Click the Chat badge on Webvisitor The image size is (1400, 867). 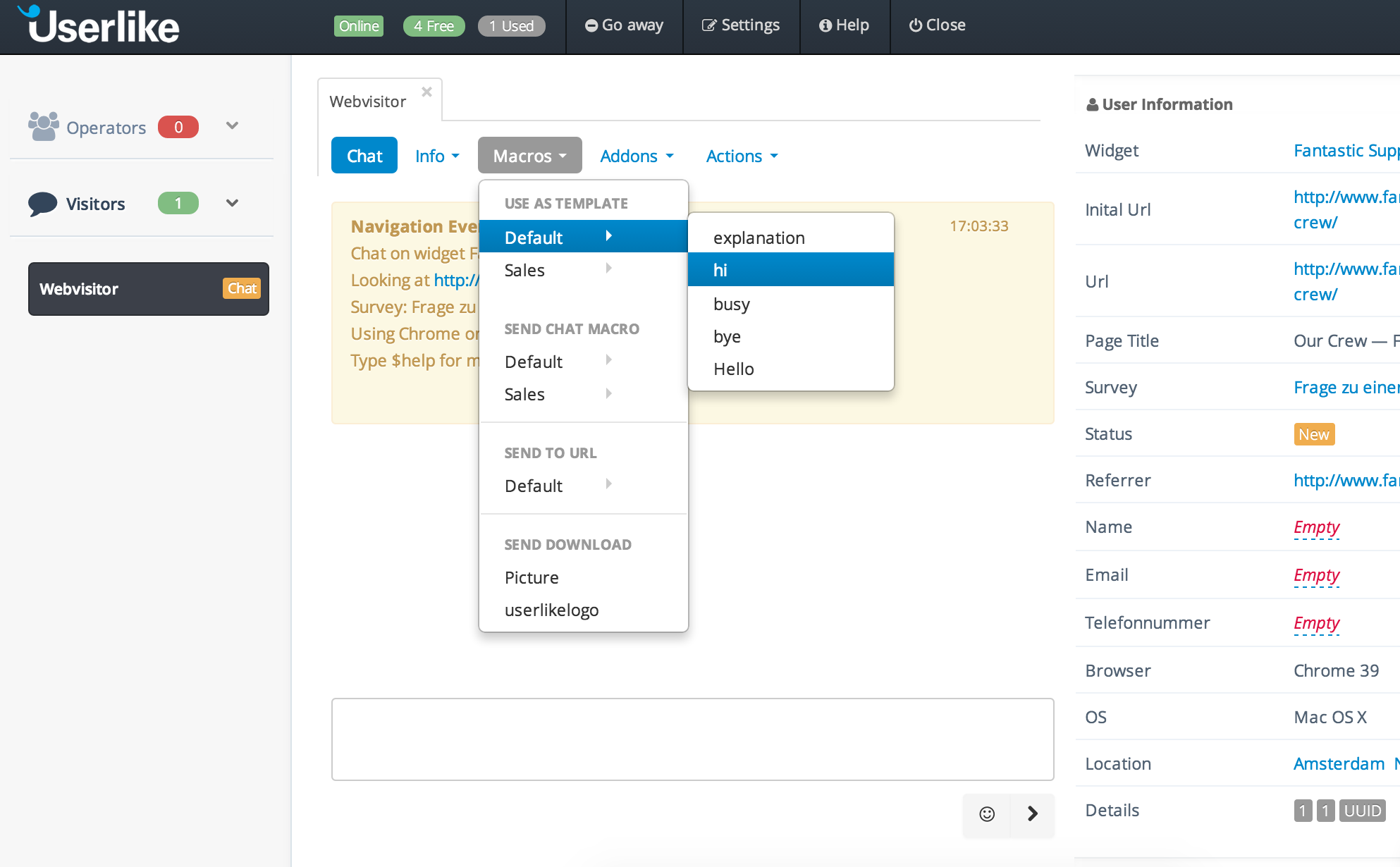(x=242, y=288)
